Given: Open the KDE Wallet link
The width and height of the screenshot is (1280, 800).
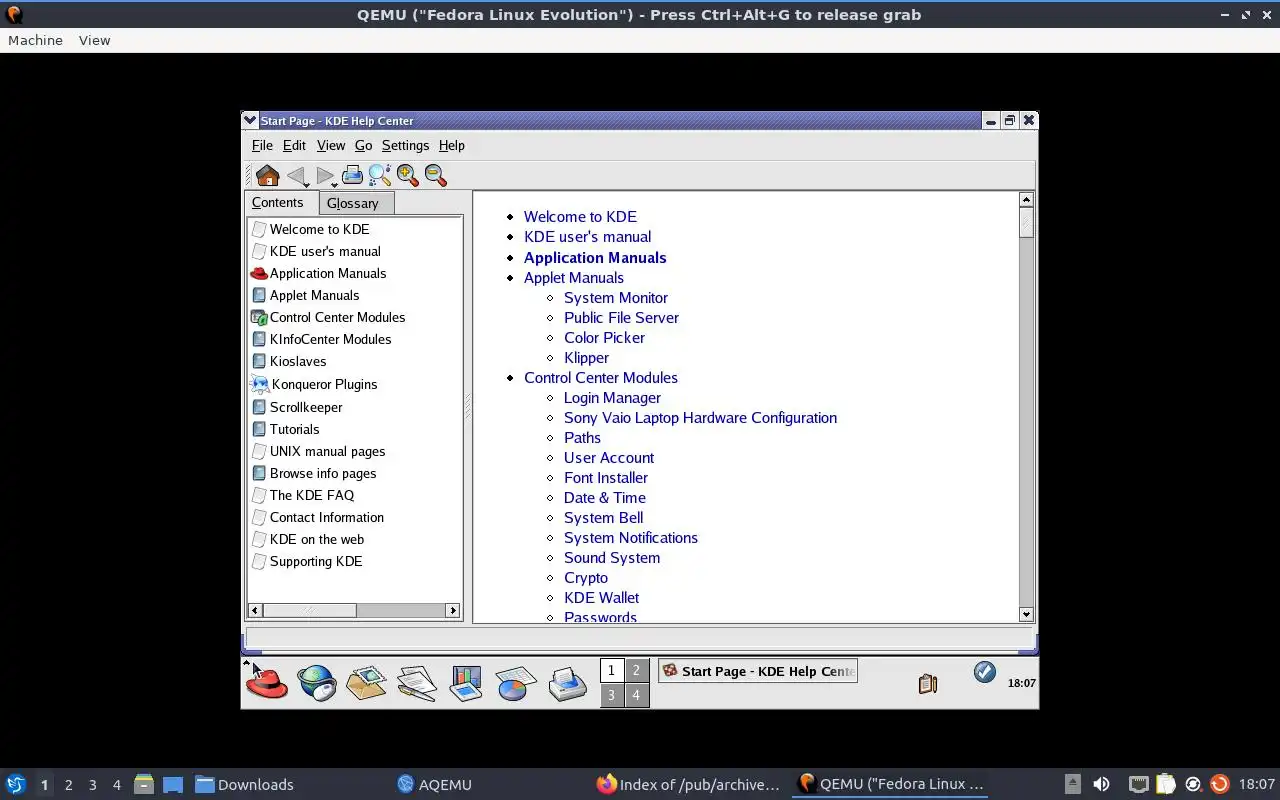Looking at the screenshot, I should pos(601,597).
